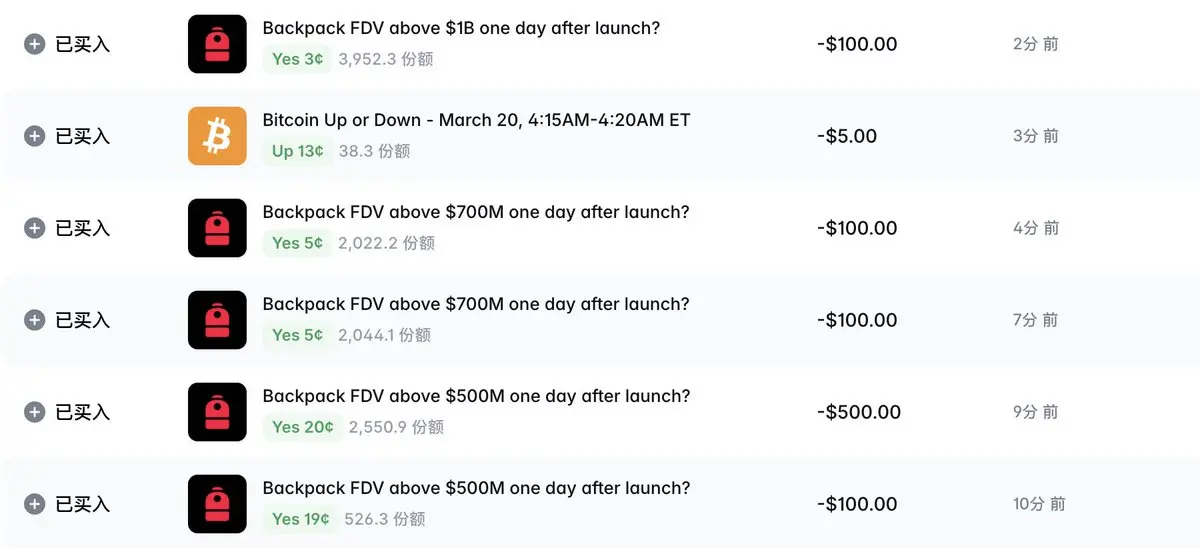Image resolution: width=1200 pixels, height=548 pixels.
Task: Expand the plus icon on the 10分前 row
Action: pyautogui.click(x=35, y=504)
